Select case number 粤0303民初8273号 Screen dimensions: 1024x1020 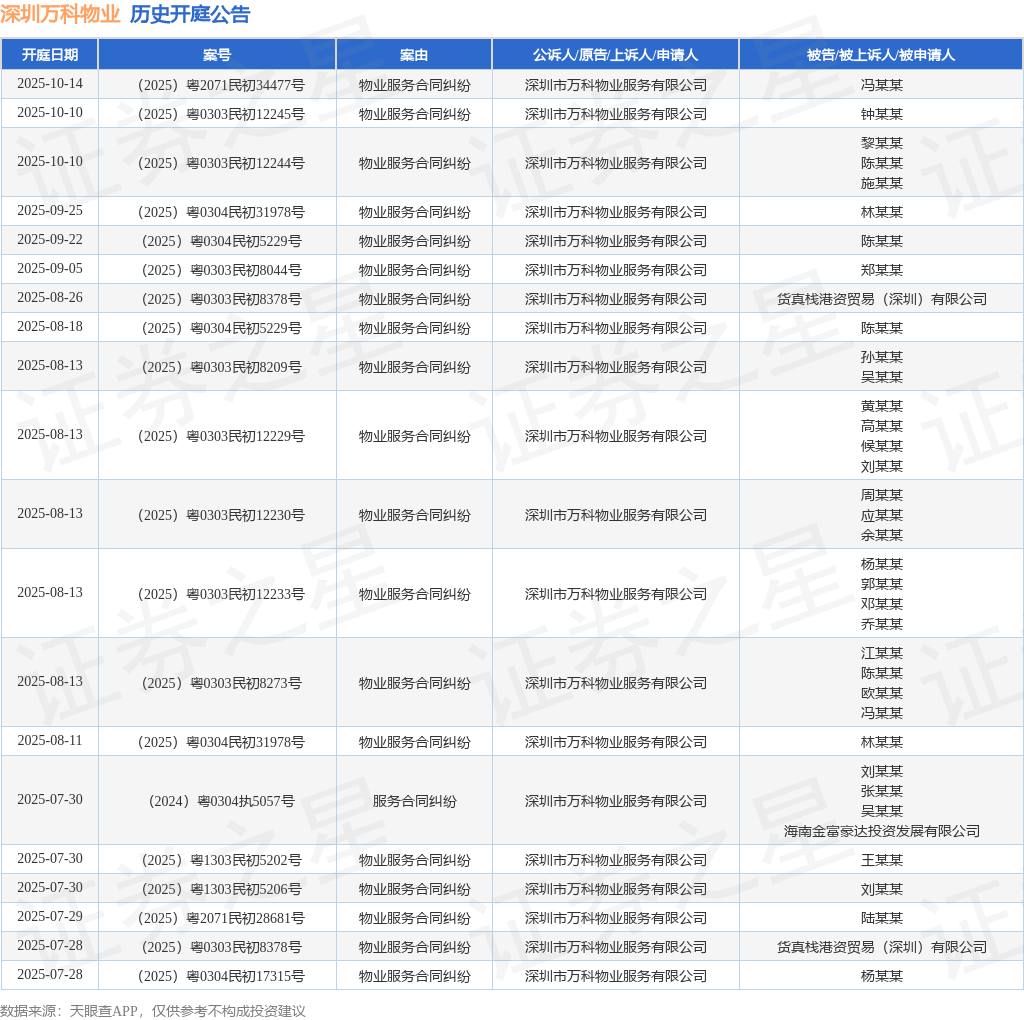point(221,682)
